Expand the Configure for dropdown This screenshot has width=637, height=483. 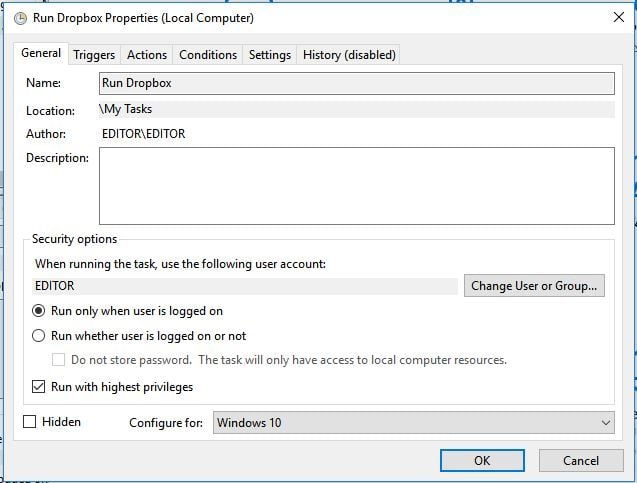[414, 423]
